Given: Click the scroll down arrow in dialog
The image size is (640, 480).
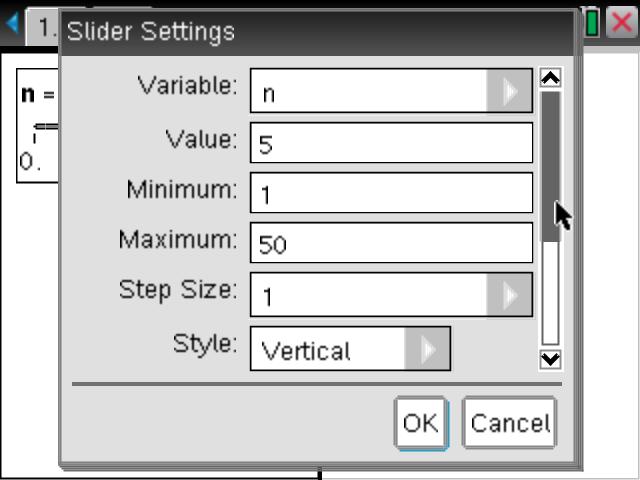Looking at the screenshot, I should point(549,359).
